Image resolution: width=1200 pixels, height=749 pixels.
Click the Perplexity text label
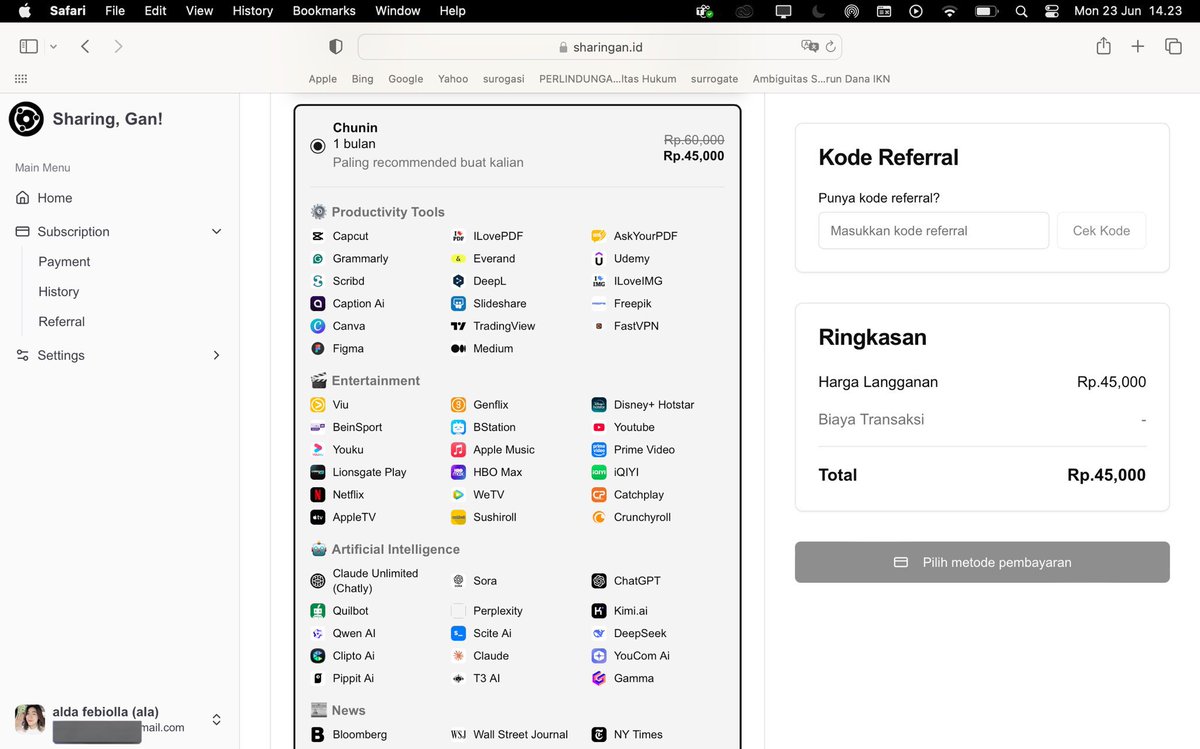tap(498, 611)
